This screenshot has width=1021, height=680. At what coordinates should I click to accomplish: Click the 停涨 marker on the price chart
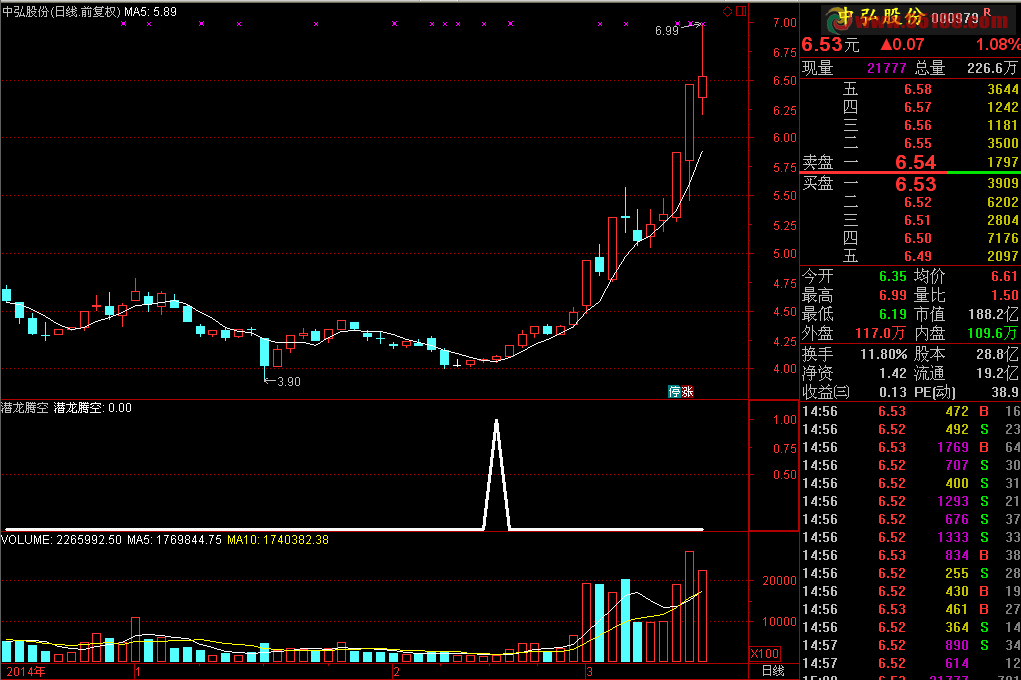[x=681, y=391]
